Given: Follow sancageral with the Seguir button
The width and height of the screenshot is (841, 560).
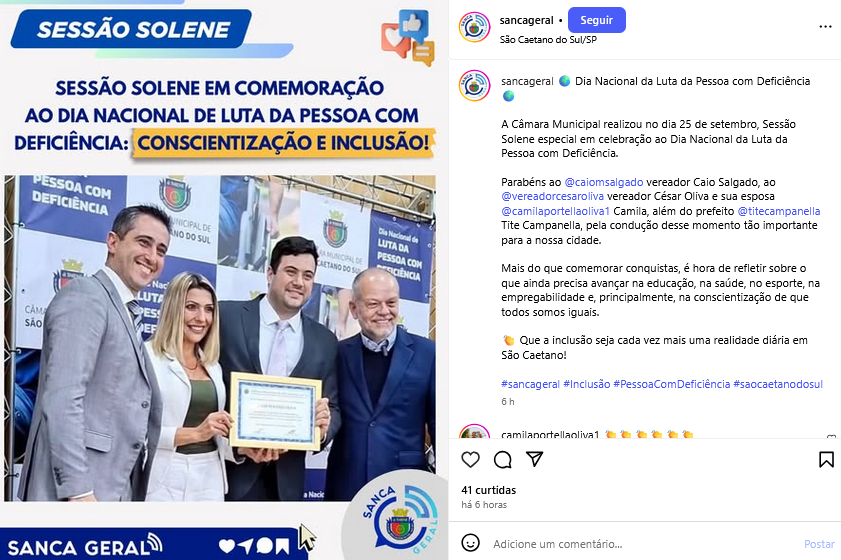Looking at the screenshot, I should tap(596, 20).
